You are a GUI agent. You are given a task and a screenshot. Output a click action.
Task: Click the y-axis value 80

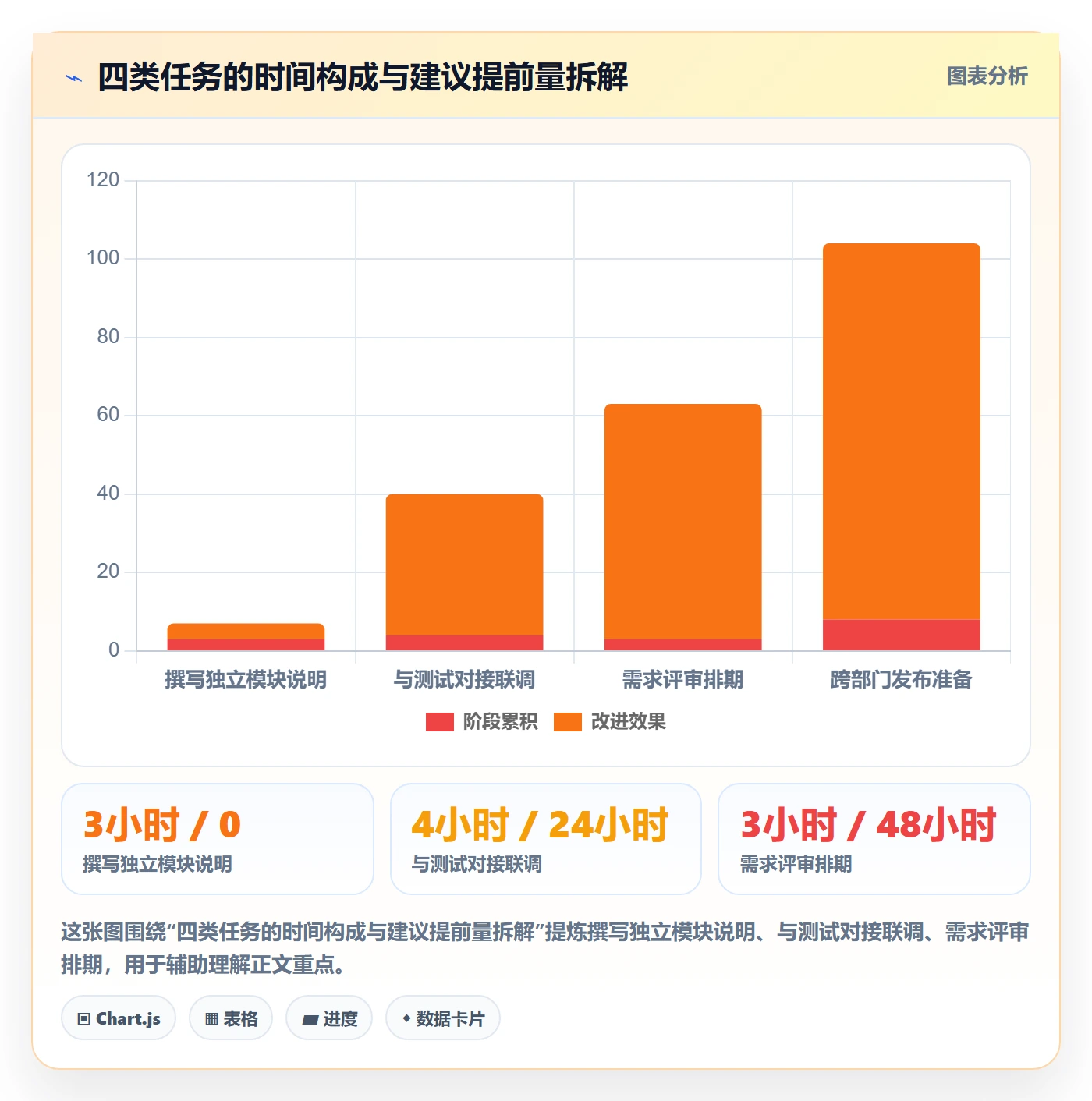108,337
